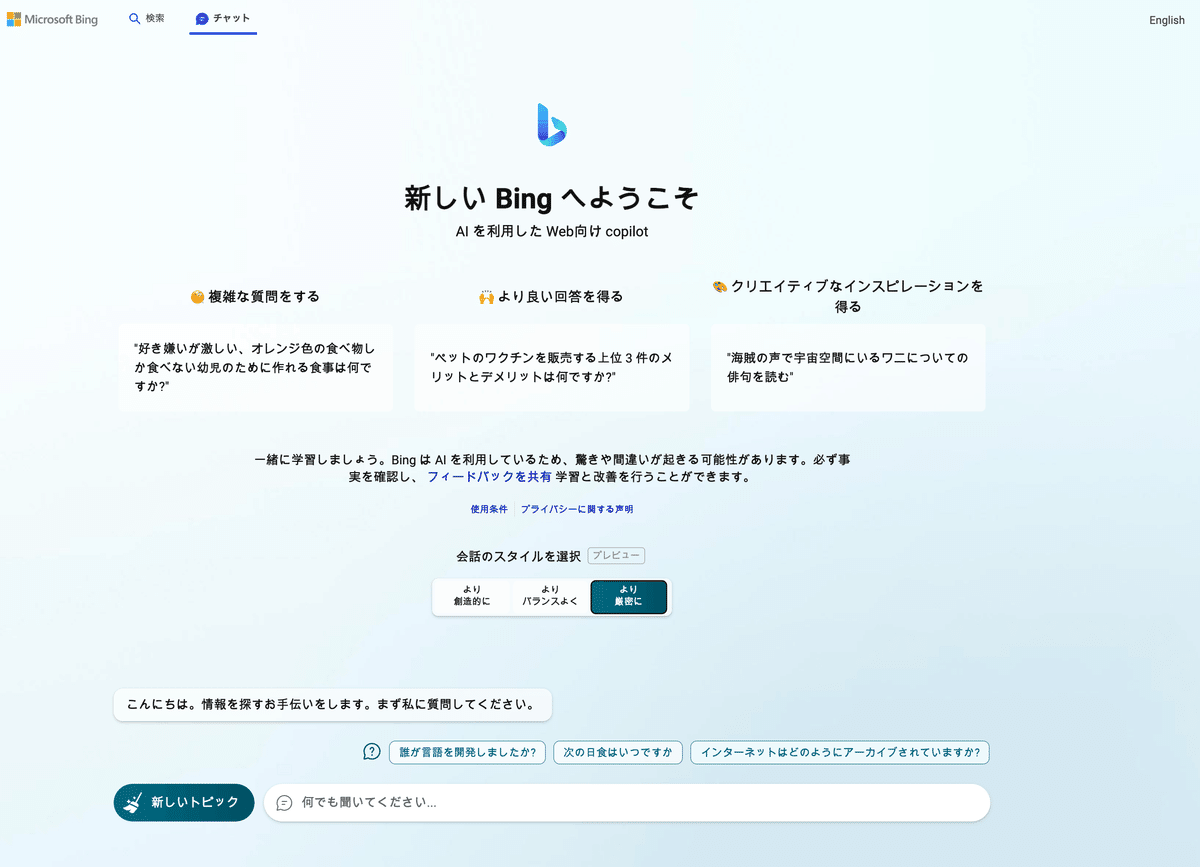Click the クリエイティブなインスピレーションを得る heading

(848, 296)
